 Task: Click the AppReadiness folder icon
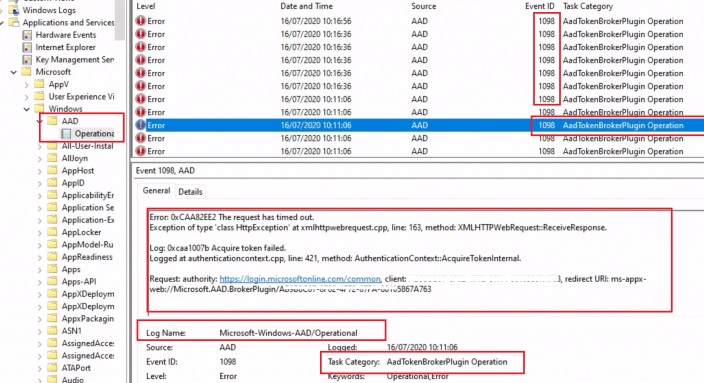53,257
